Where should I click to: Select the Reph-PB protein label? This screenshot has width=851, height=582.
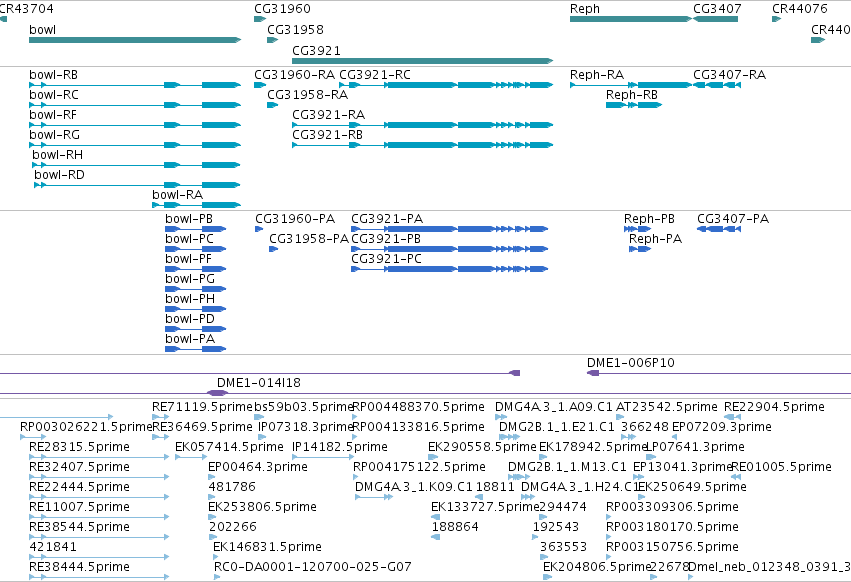coord(649,219)
